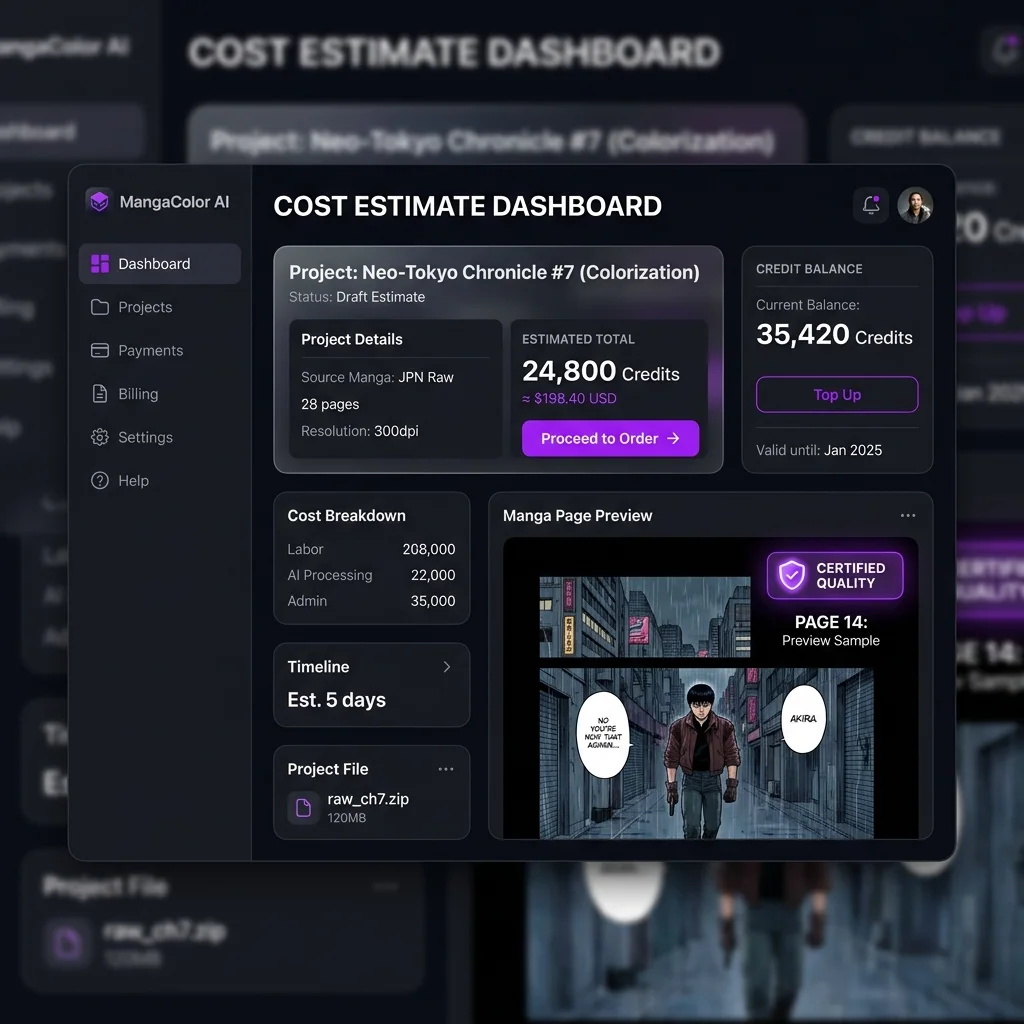The width and height of the screenshot is (1024, 1024).
Task: Click the Certified Quality badge
Action: point(835,575)
